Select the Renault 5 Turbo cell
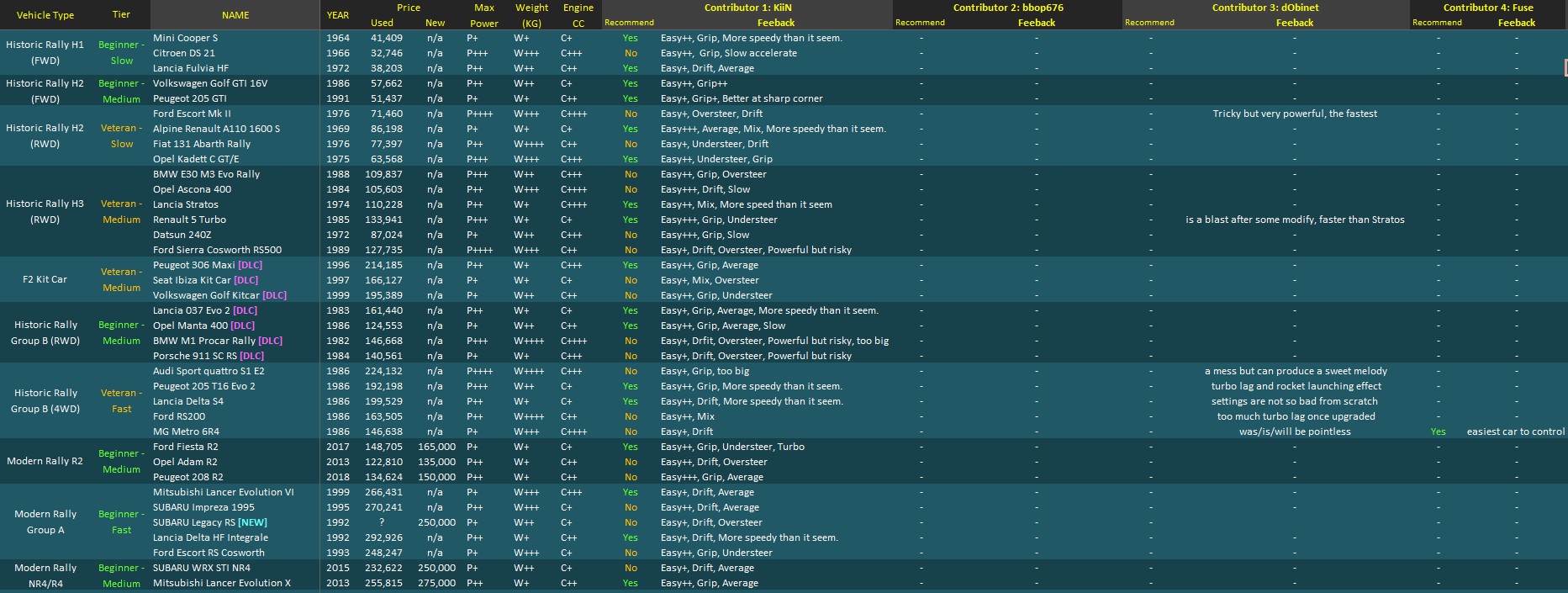The image size is (1568, 593). 235,220
